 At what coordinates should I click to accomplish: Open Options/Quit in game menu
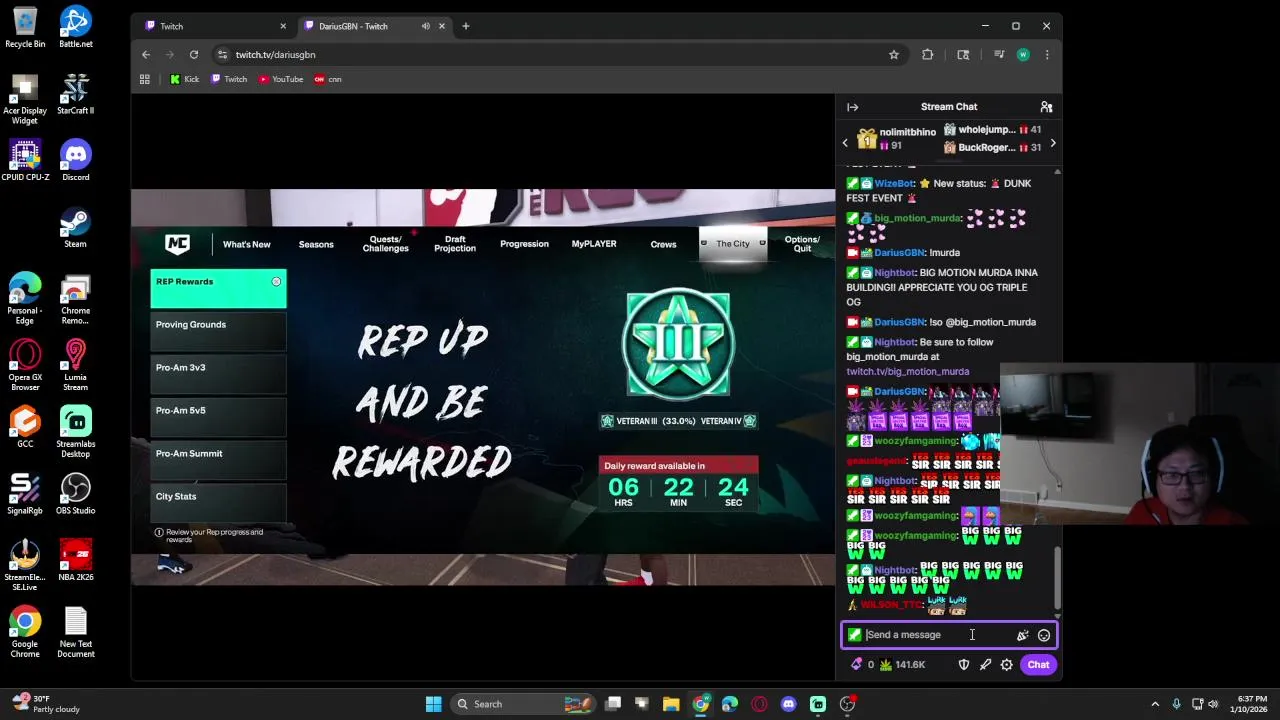[x=802, y=244]
